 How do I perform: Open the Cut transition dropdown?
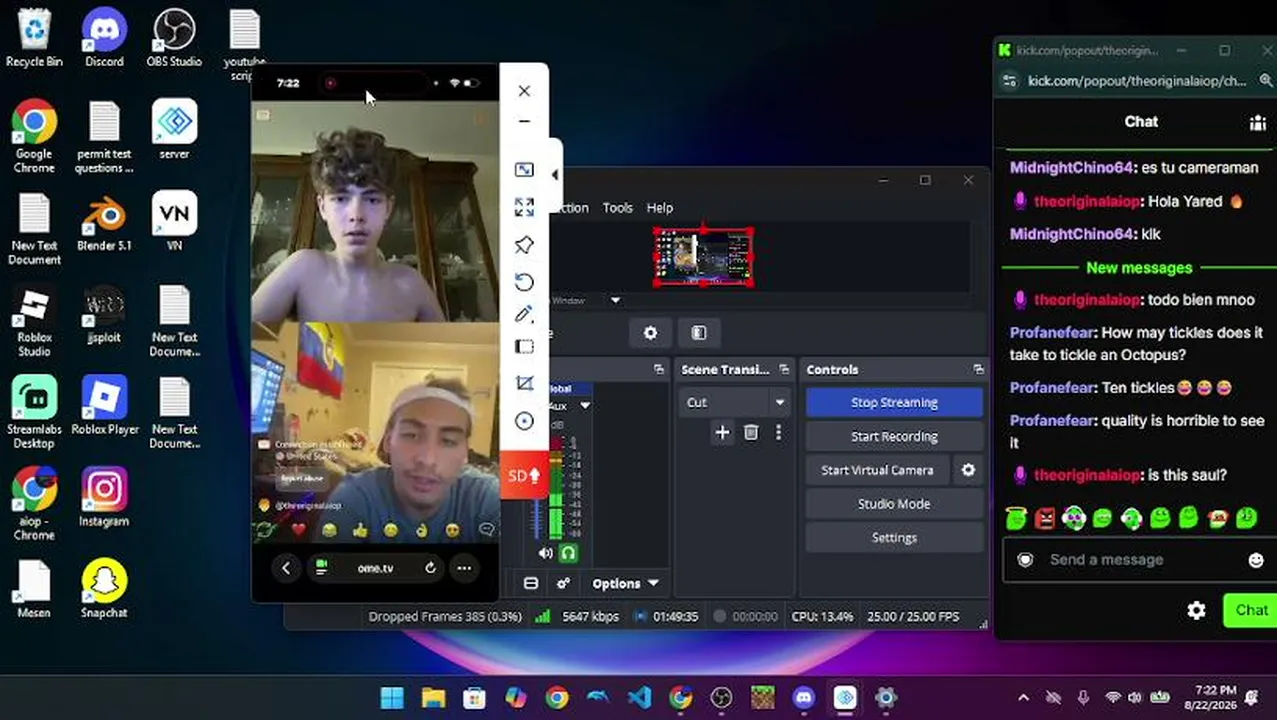click(x=735, y=402)
